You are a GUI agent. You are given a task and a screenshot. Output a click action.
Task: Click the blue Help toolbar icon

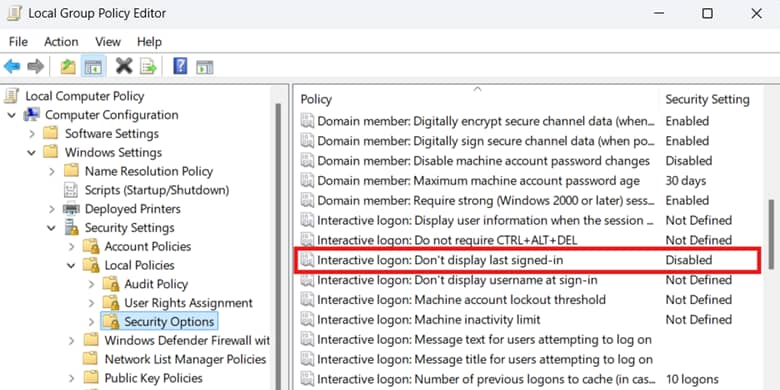click(x=180, y=66)
